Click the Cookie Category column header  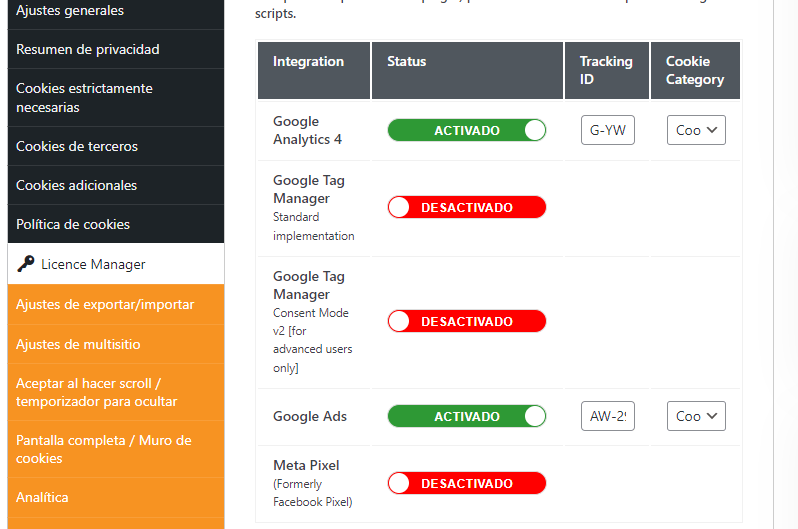tap(695, 70)
